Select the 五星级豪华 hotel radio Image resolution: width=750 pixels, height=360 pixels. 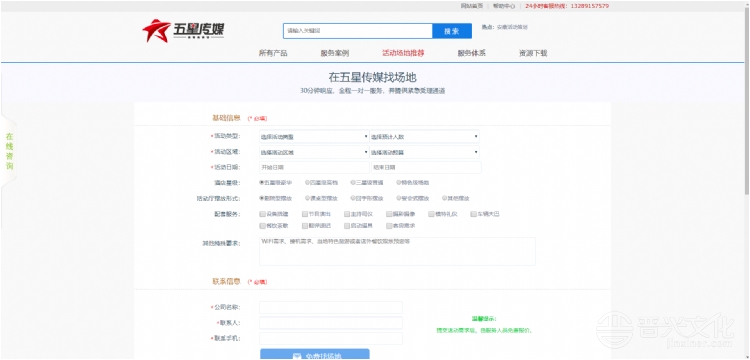pos(262,182)
